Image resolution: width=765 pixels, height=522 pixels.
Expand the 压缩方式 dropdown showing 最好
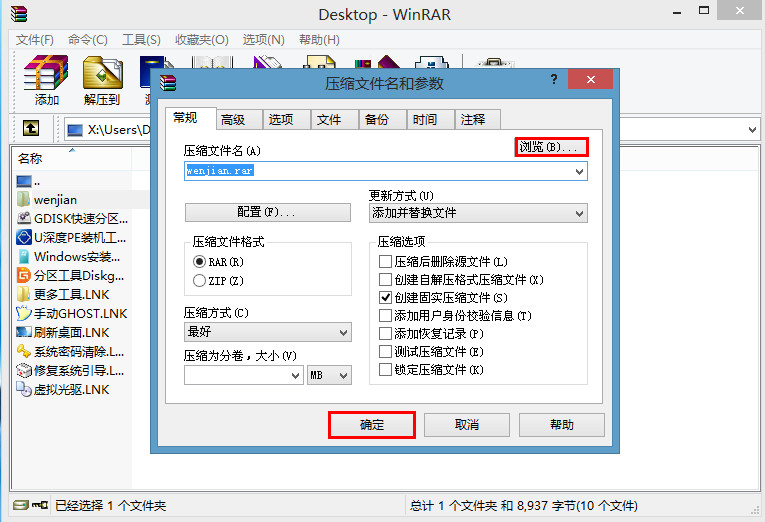click(x=267, y=331)
